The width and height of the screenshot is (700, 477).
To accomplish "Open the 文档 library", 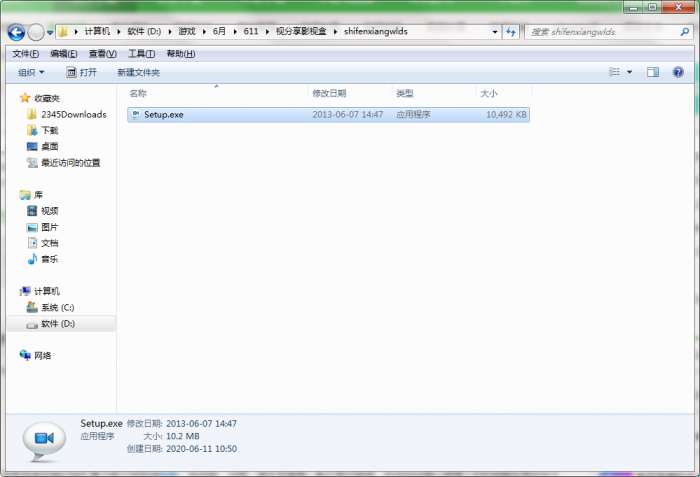I will click(x=50, y=243).
